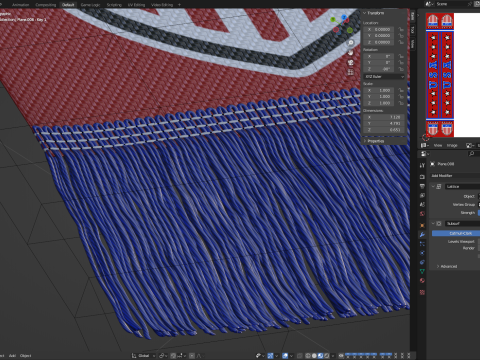Open the Texture properties tab
480x360 pixels.
point(422,292)
